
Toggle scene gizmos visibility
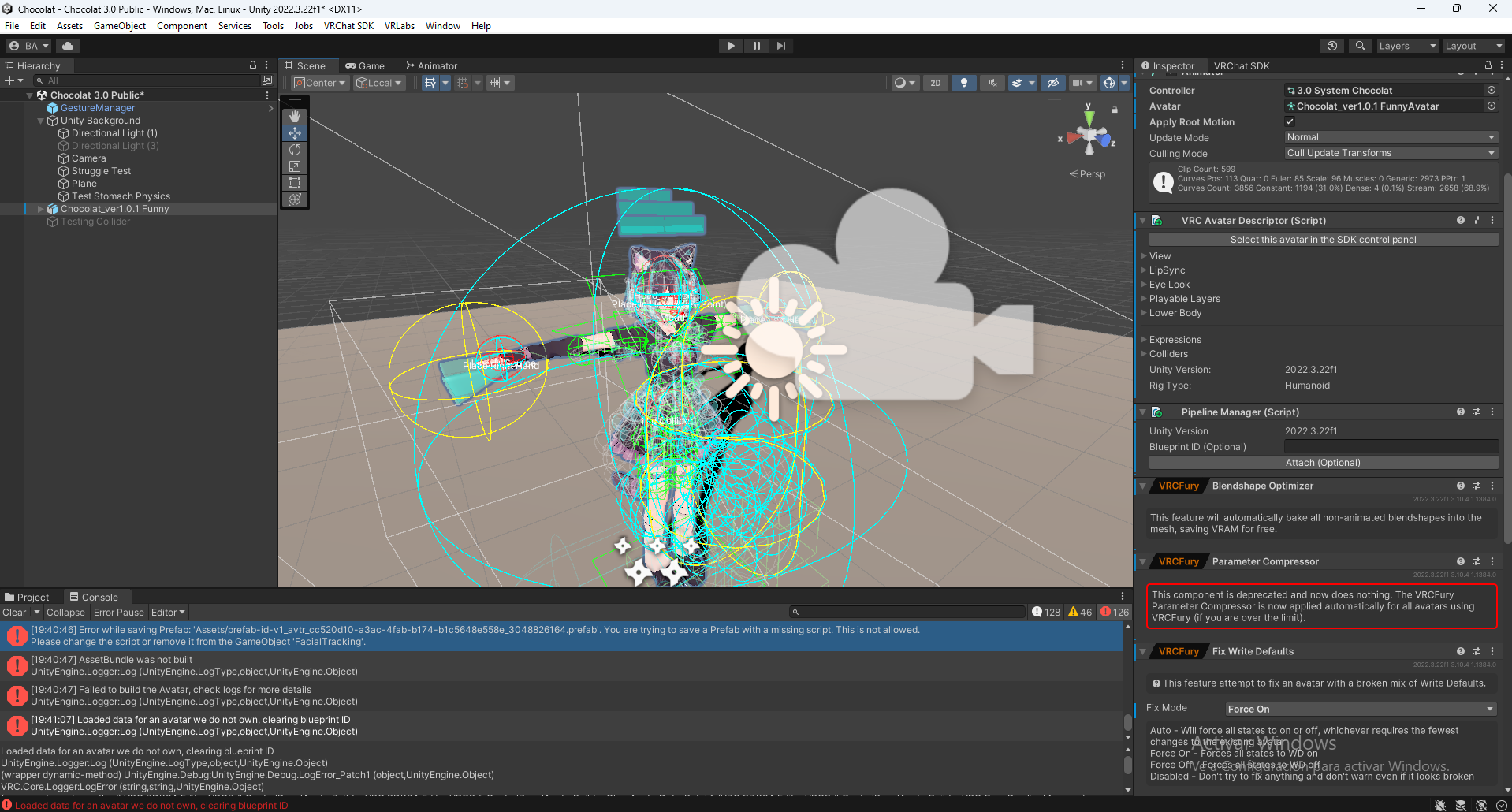pyautogui.click(x=1108, y=83)
